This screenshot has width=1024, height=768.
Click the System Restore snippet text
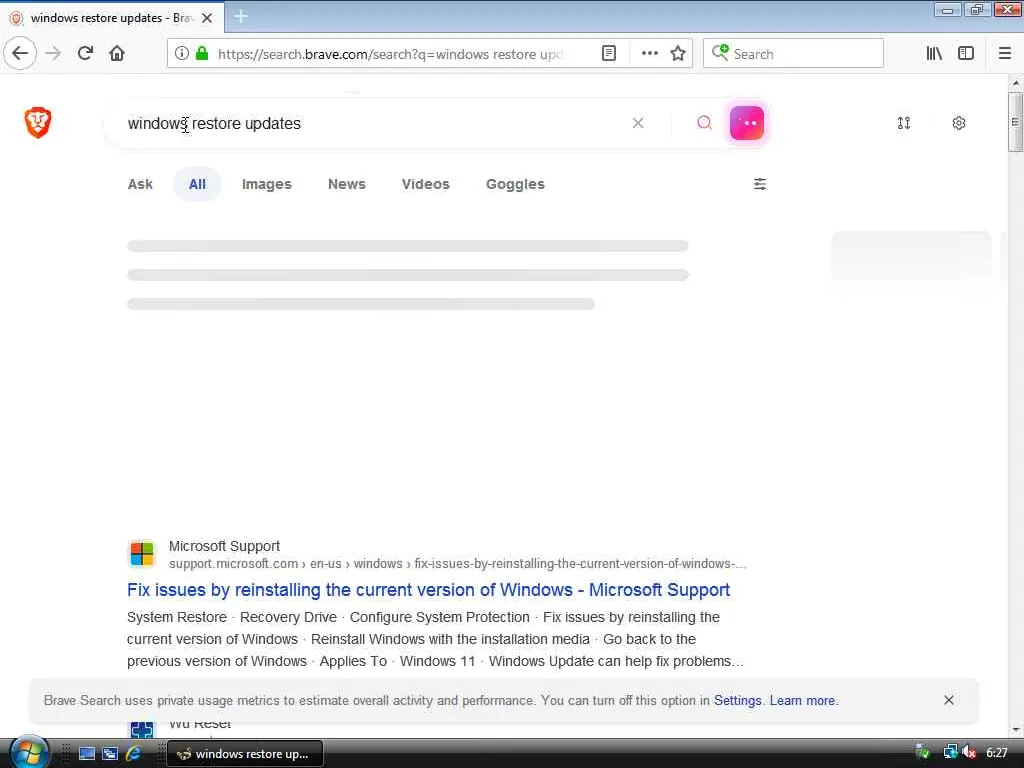(176, 617)
